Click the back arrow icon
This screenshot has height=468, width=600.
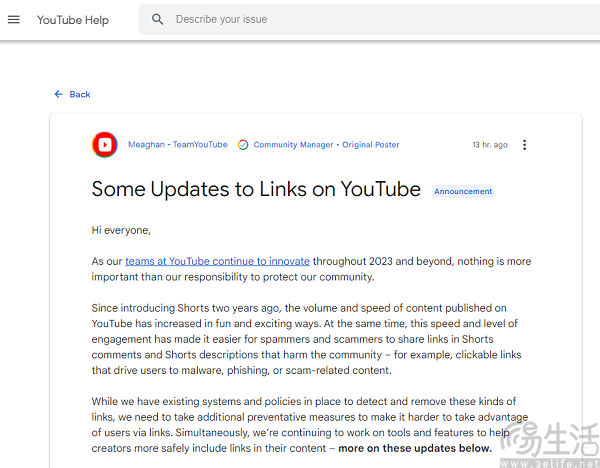tap(58, 94)
